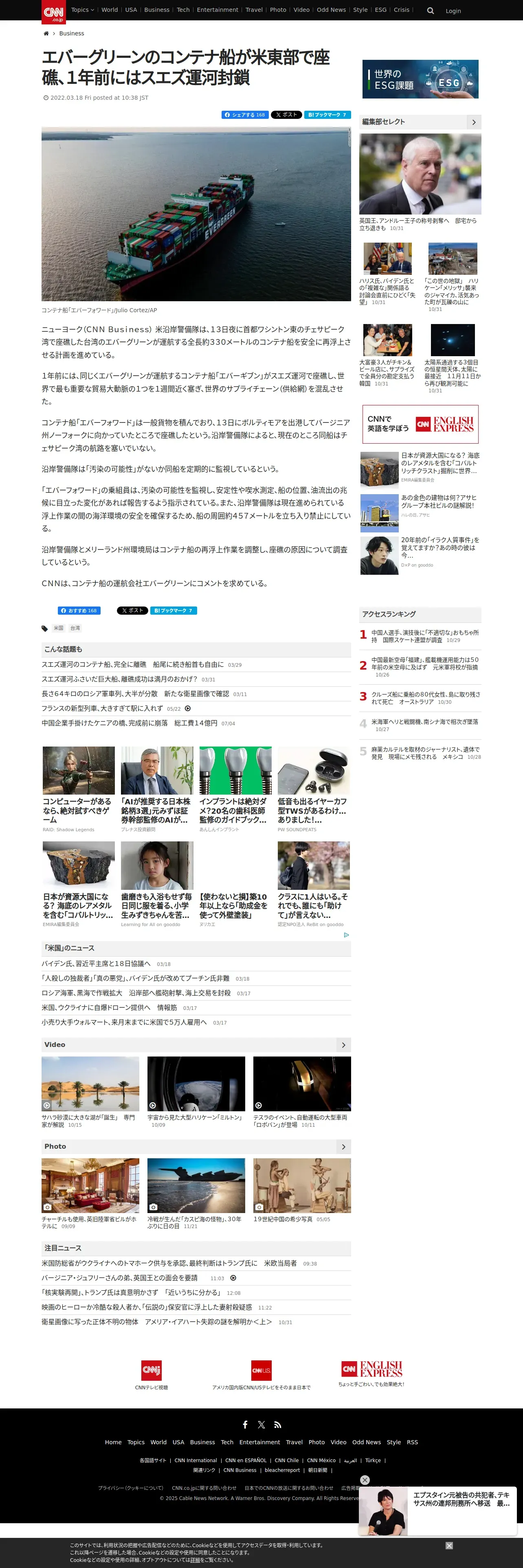Open interstellar comet story thumbnail

coord(453,339)
